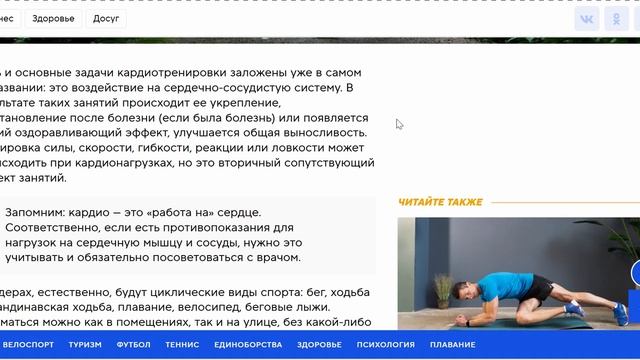The height and width of the screenshot is (360, 640).
Task: Go to ТУРИЗМ section in bottom bar
Action: pyautogui.click(x=85, y=345)
